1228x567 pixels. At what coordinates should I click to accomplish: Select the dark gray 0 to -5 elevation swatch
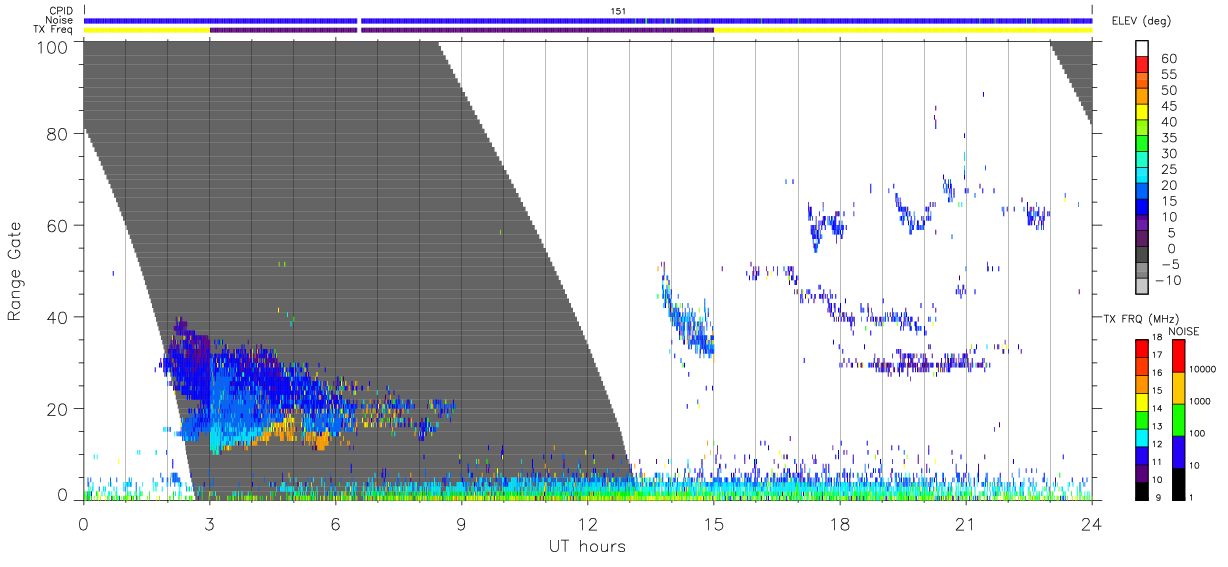pyautogui.click(x=1142, y=256)
